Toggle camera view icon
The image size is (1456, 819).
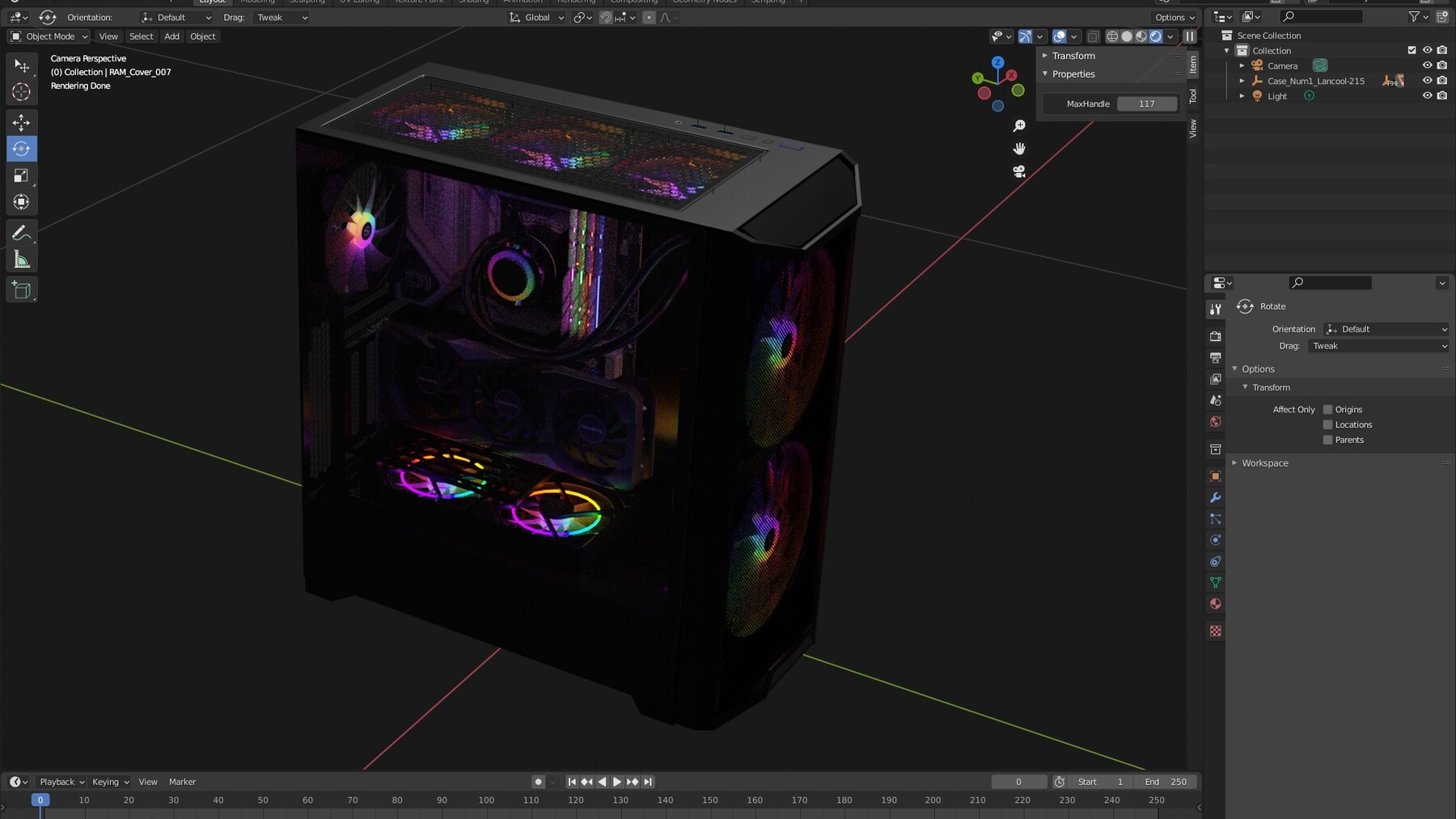tap(1019, 171)
